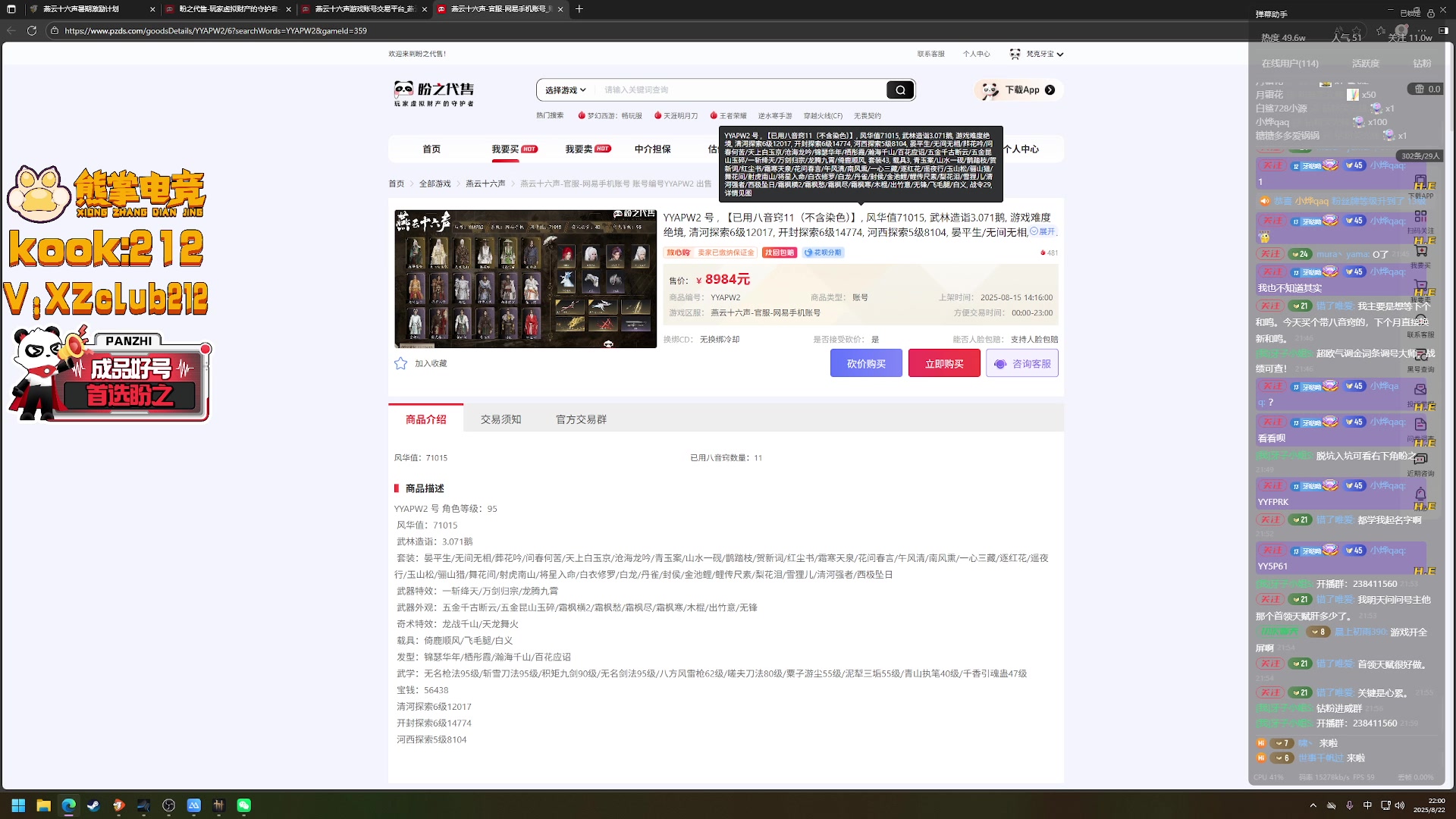This screenshot has width=1456, height=819.
Task: Click the bell notification sidebar icon
Action: pyautogui.click(x=1420, y=494)
